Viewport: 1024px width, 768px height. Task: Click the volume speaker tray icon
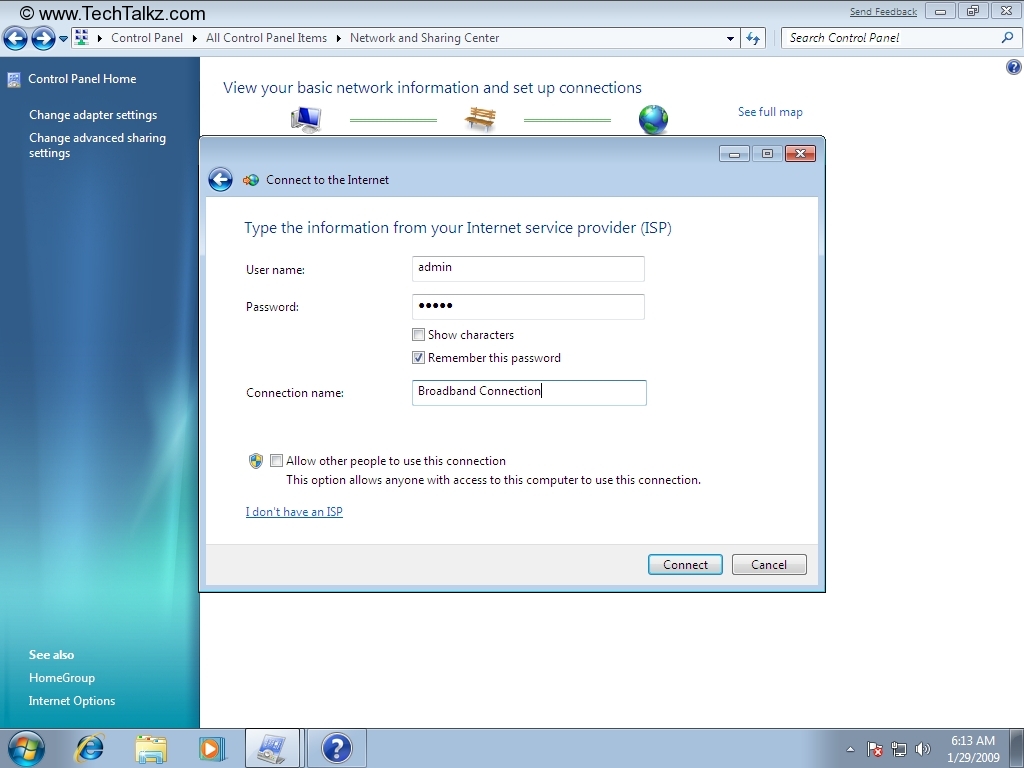(x=922, y=749)
